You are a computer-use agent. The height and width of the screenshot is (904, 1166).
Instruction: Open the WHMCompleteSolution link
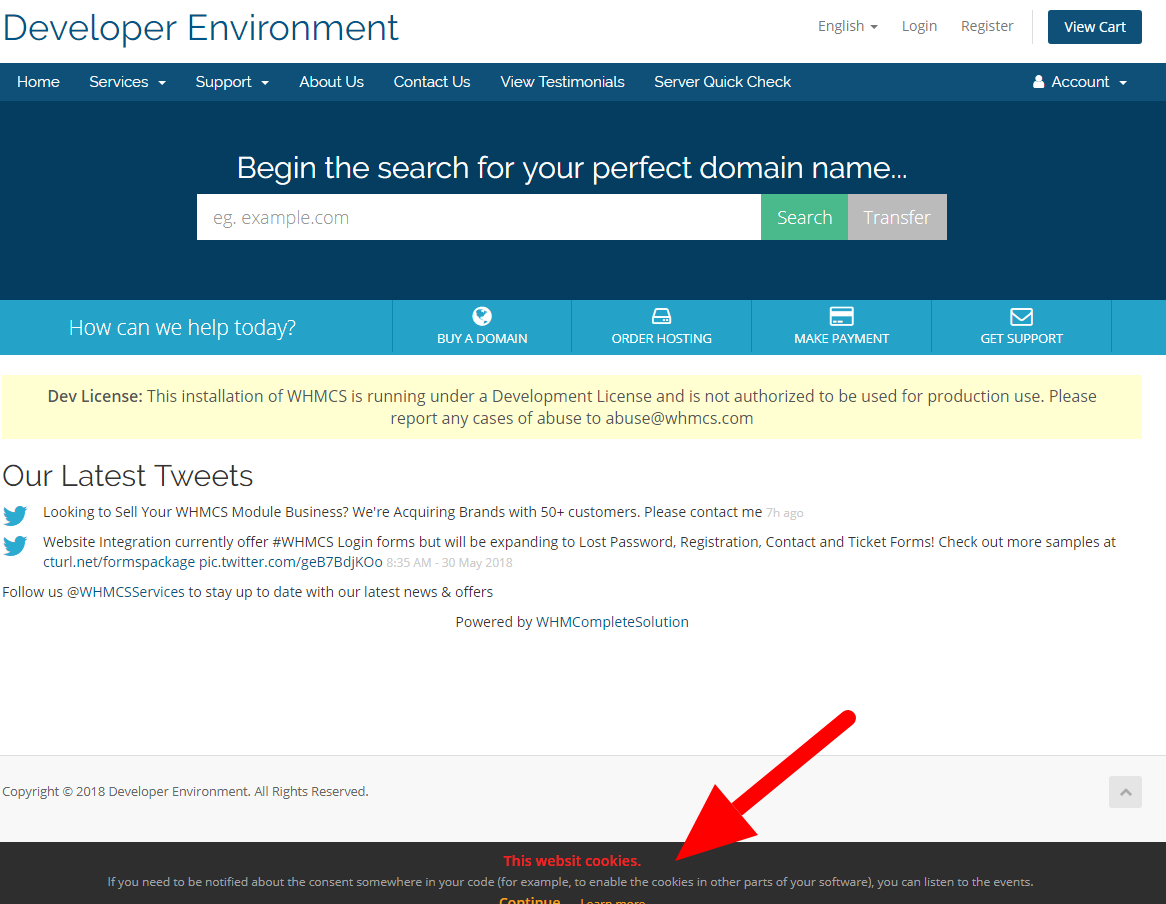click(612, 622)
